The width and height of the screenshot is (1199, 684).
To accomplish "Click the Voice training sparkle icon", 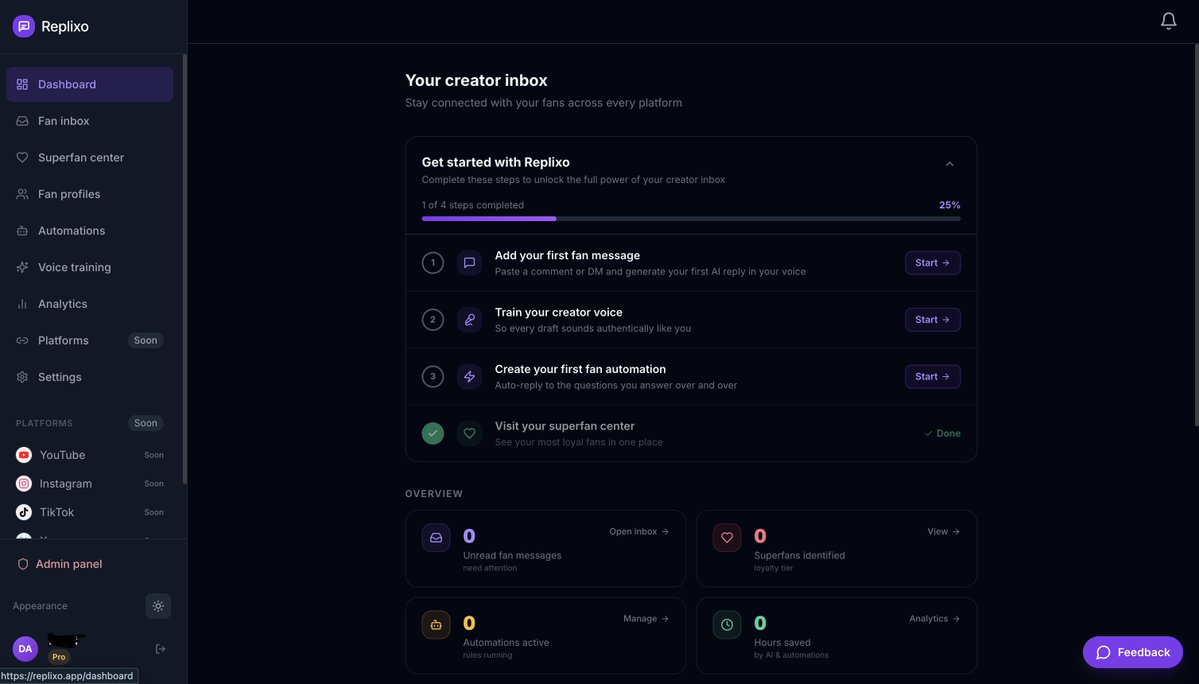I will click(x=22, y=267).
